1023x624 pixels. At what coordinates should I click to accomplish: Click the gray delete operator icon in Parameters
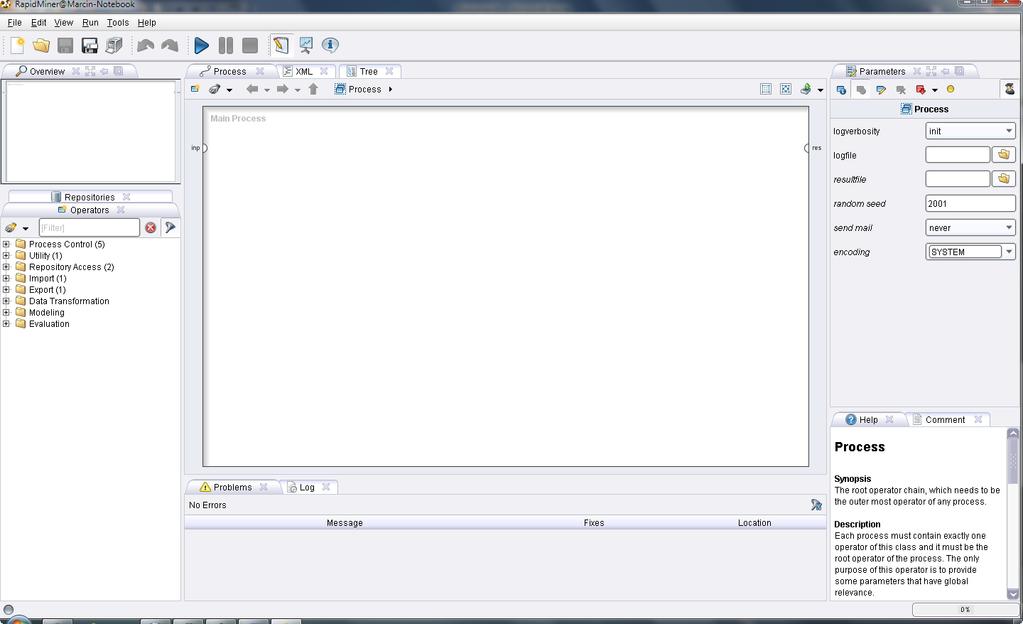point(901,89)
